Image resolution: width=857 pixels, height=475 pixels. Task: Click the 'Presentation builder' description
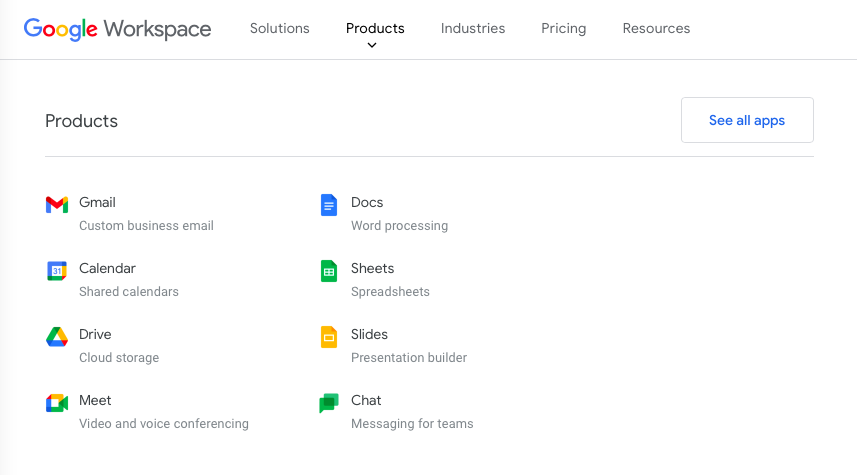click(409, 357)
